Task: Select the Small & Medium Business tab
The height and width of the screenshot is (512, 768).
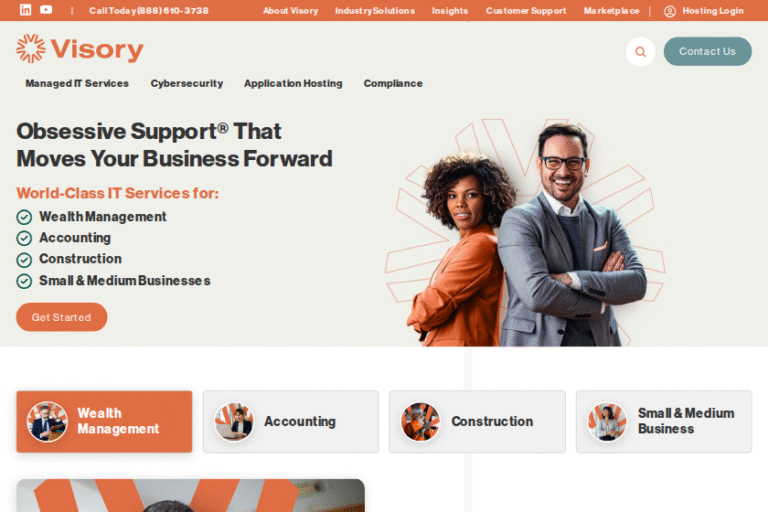Action: 664,421
